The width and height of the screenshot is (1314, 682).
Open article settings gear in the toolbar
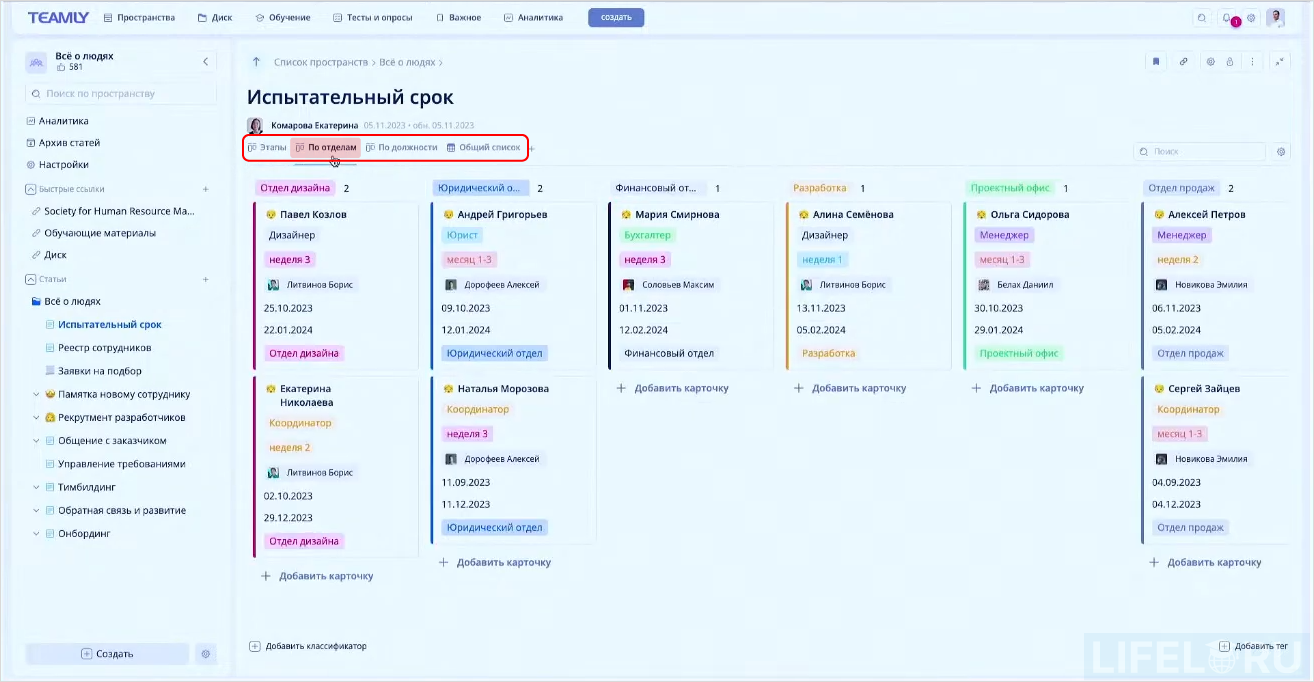(1210, 61)
